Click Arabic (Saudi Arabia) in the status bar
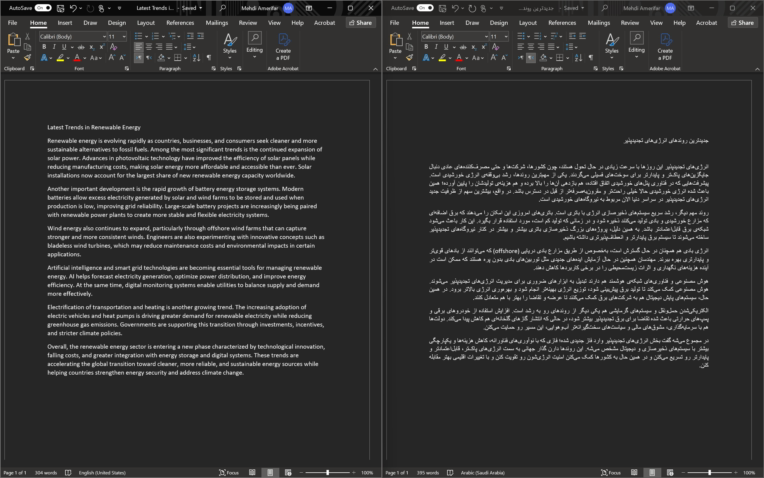Screen dimensions: 764x478 [482, 473]
